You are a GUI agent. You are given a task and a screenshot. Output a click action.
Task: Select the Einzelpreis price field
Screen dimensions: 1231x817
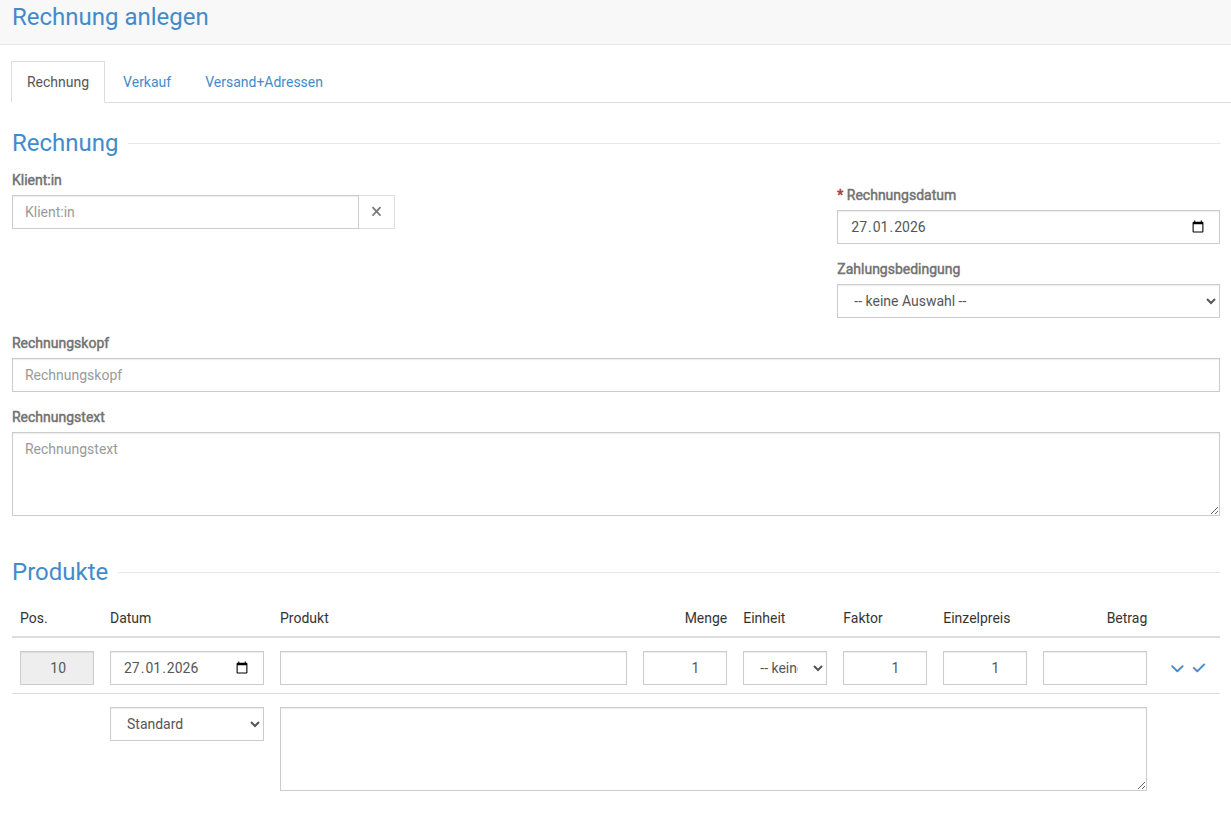pos(984,668)
